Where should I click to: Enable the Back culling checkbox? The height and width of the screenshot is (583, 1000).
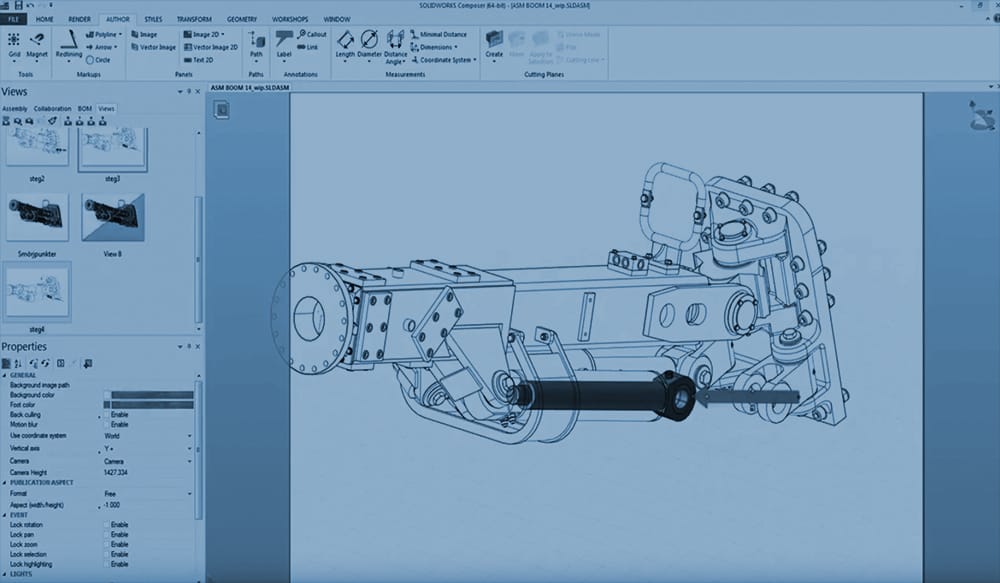point(108,414)
